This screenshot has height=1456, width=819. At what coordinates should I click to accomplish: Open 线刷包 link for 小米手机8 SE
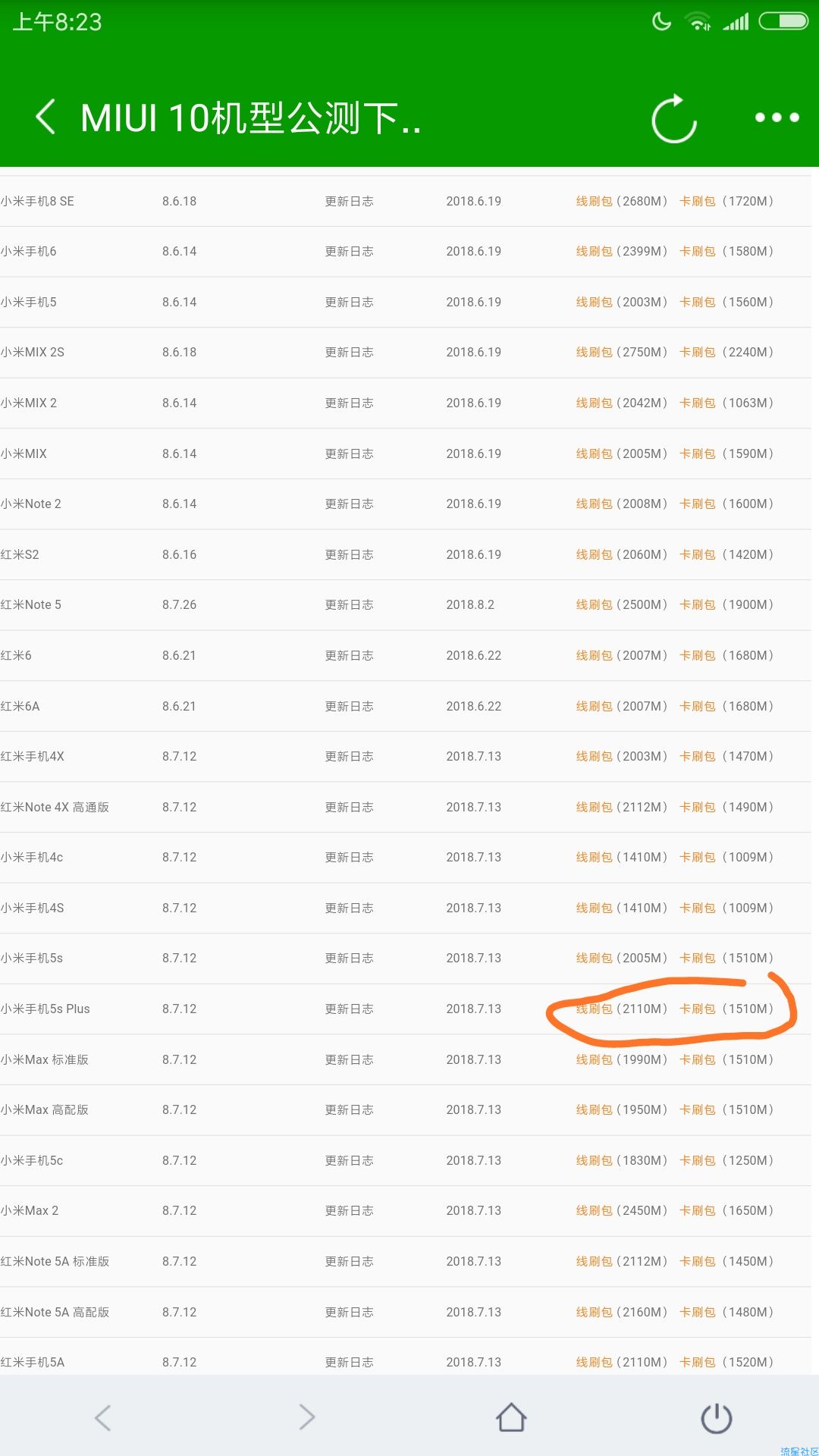point(595,201)
